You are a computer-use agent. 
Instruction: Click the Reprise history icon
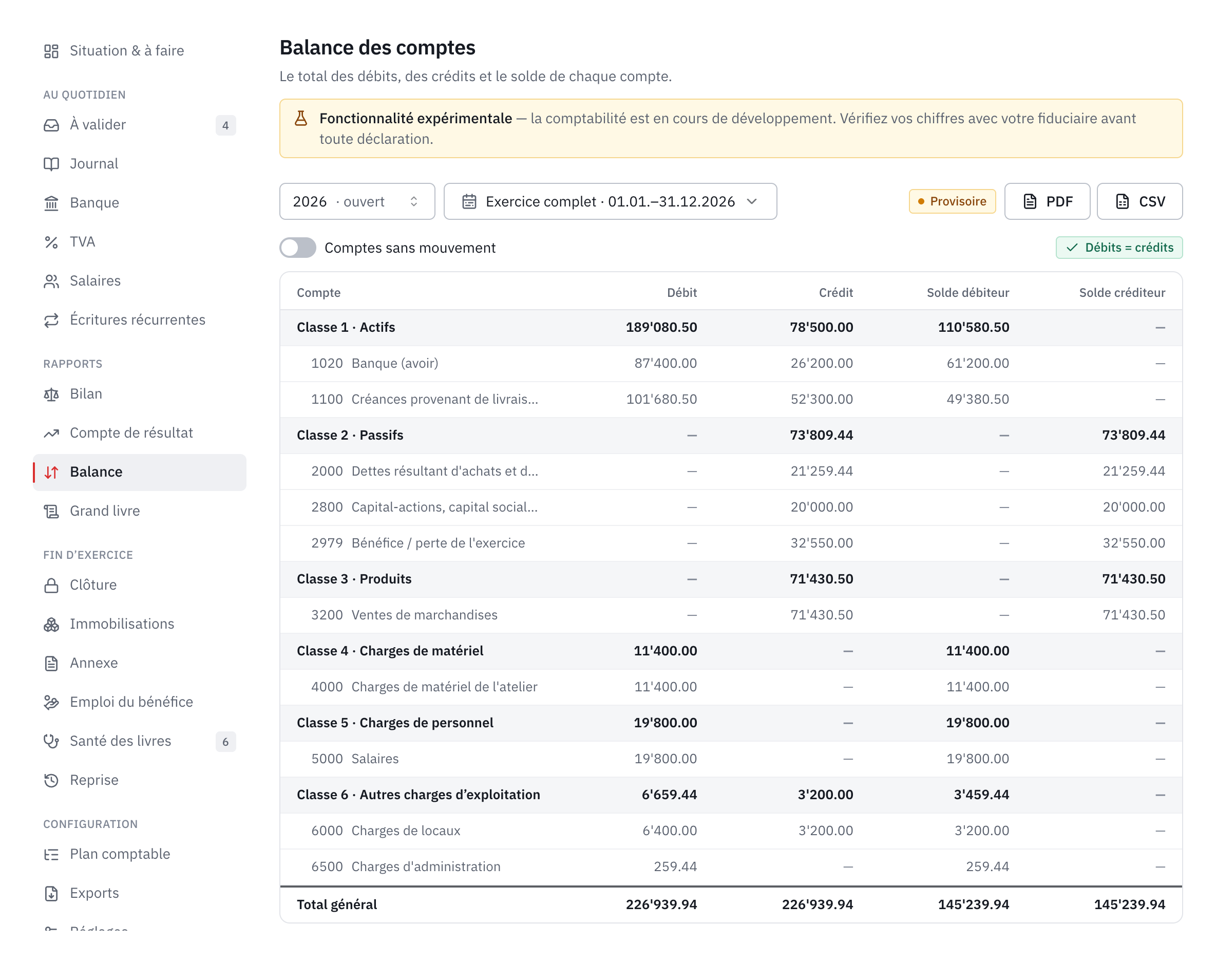click(x=51, y=780)
